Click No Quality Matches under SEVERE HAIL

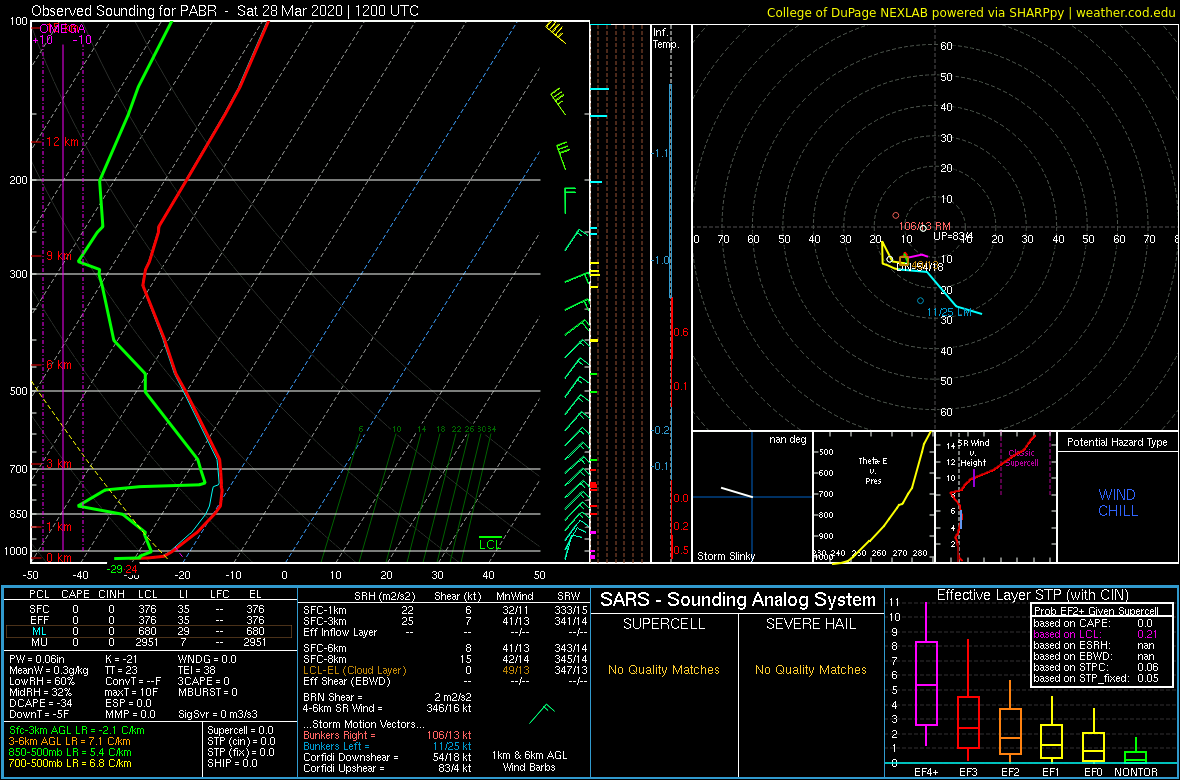(x=811, y=669)
